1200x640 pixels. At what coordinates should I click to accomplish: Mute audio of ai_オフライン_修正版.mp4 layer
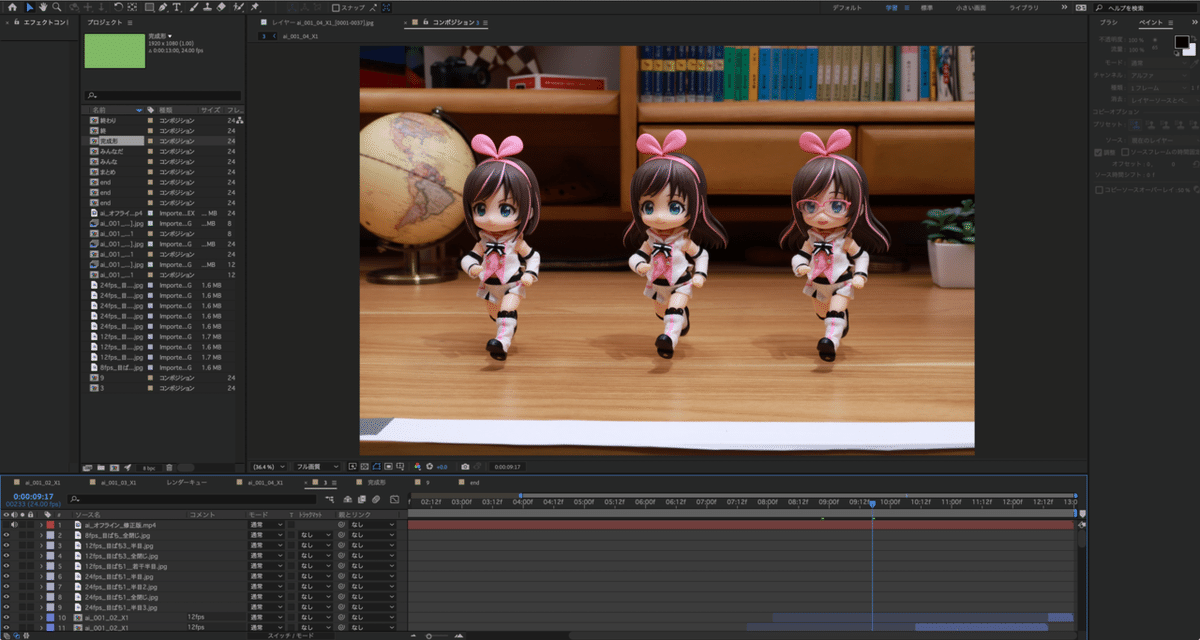click(14, 525)
